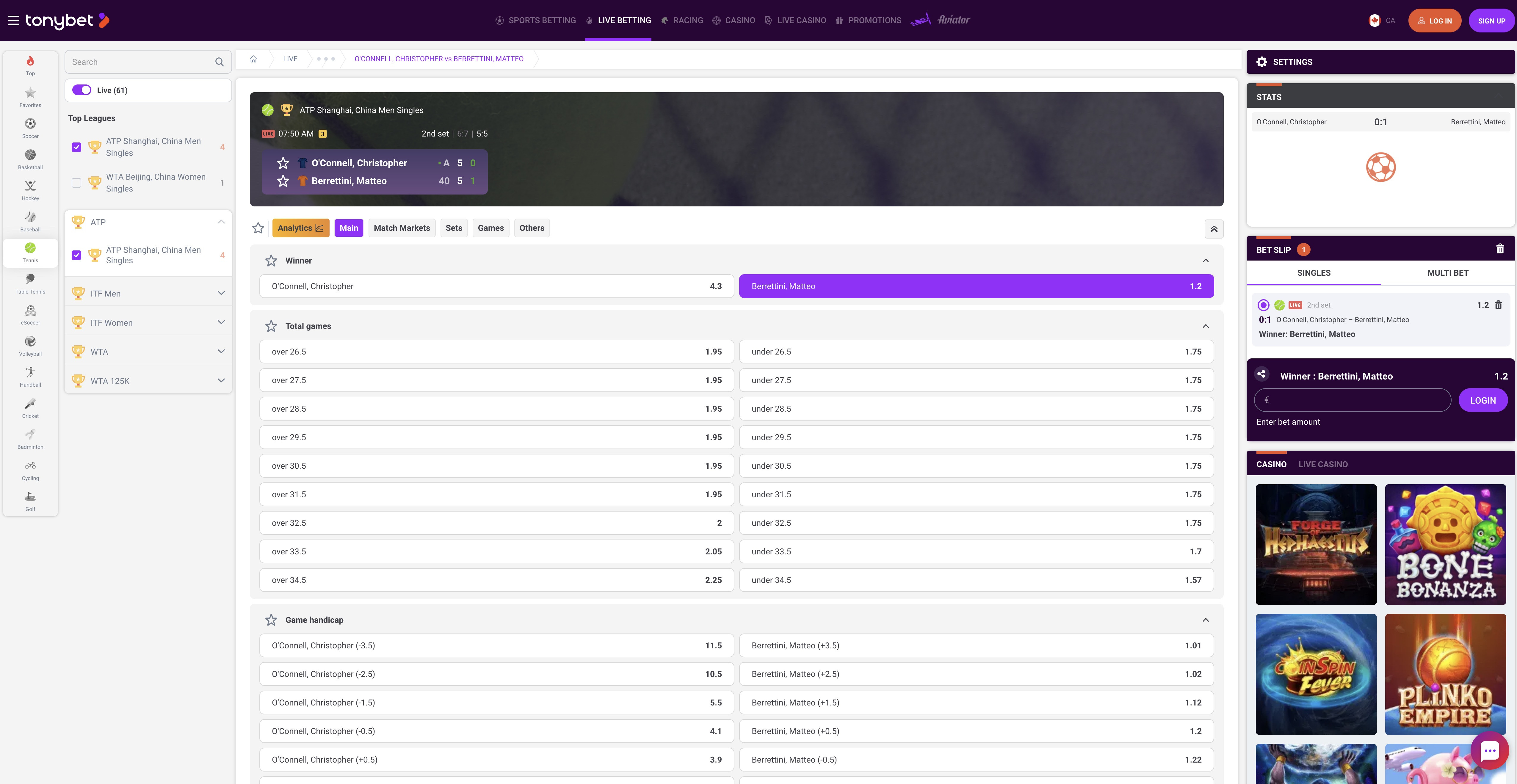This screenshot has height=784, width=1517.
Task: Select Baseball in sports sidebar
Action: 30,222
